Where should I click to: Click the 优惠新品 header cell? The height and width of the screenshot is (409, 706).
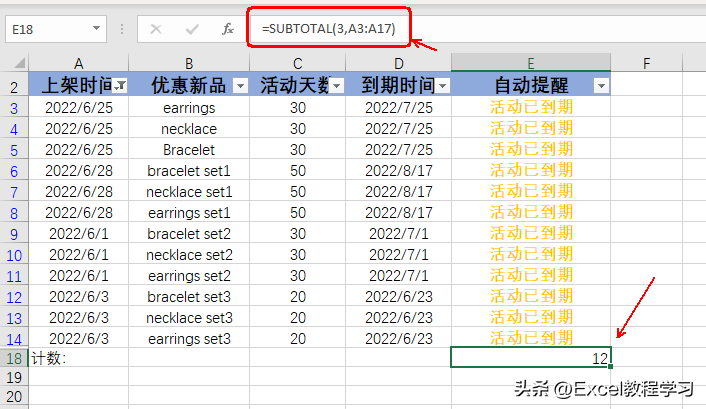(189, 85)
